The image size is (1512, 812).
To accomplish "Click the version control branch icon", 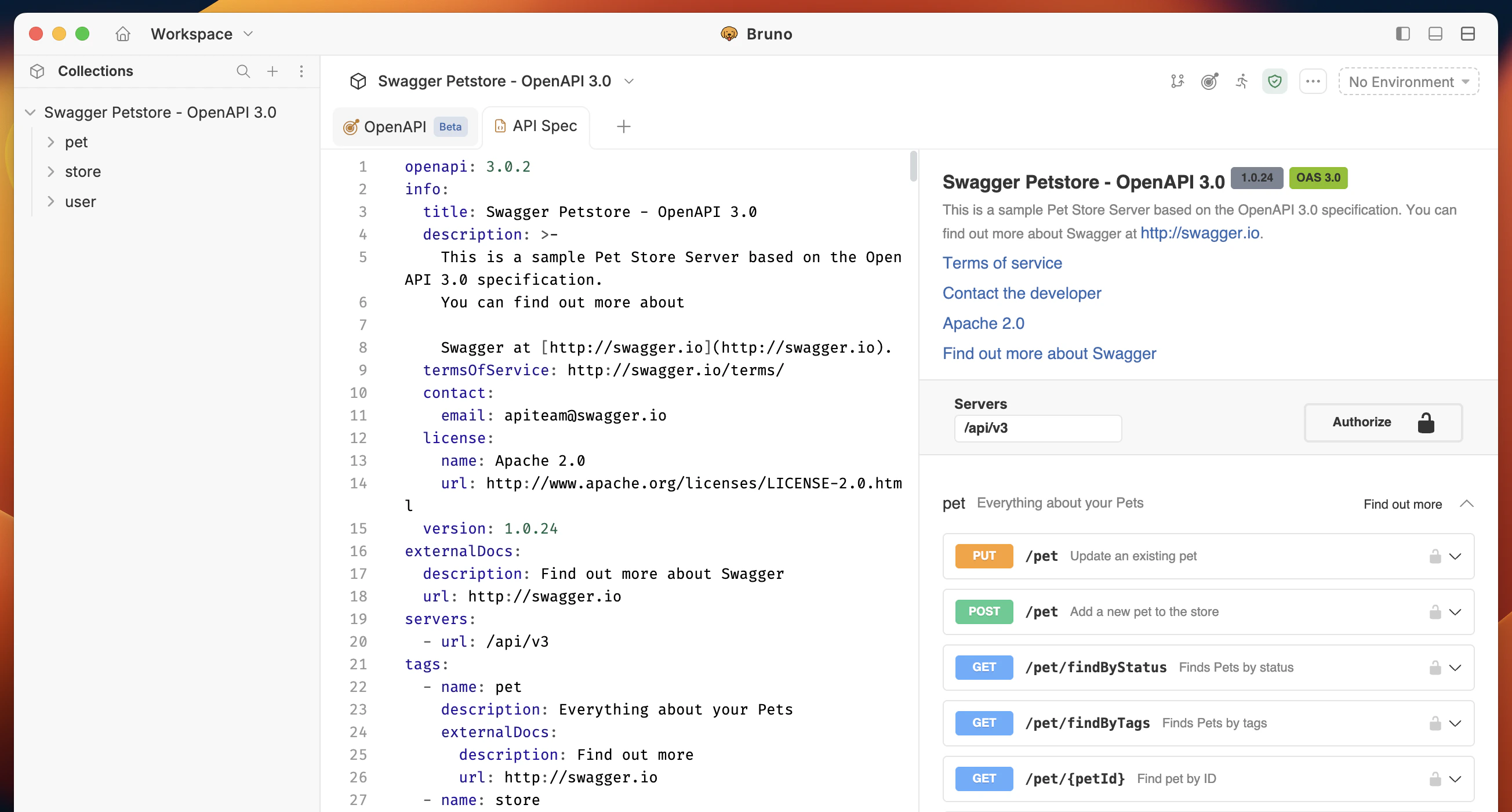I will [x=1178, y=82].
